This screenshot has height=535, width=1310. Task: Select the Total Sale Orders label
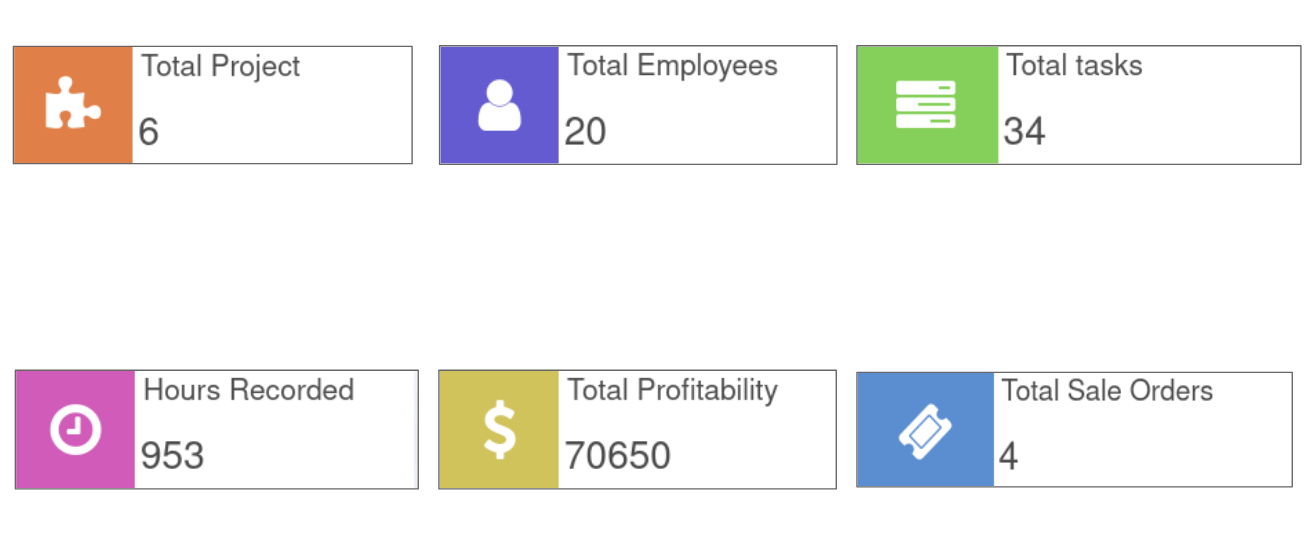(x=1107, y=390)
